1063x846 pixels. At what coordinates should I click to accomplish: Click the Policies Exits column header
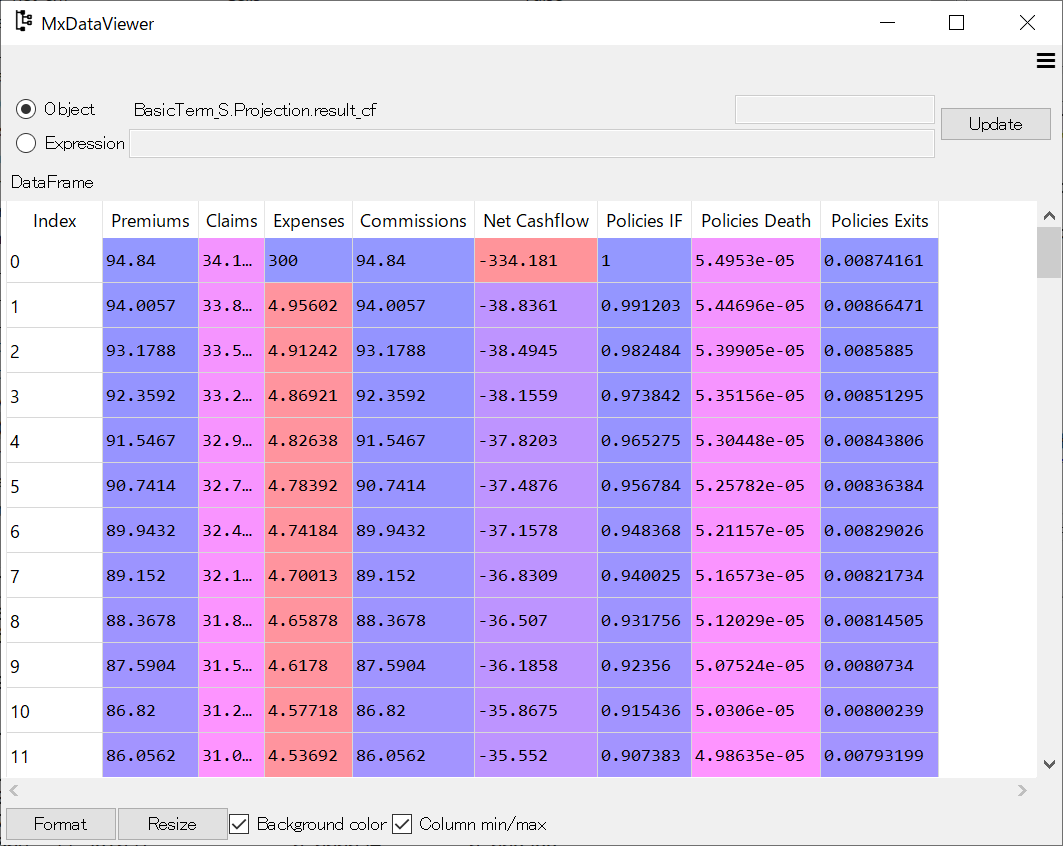tap(880, 220)
